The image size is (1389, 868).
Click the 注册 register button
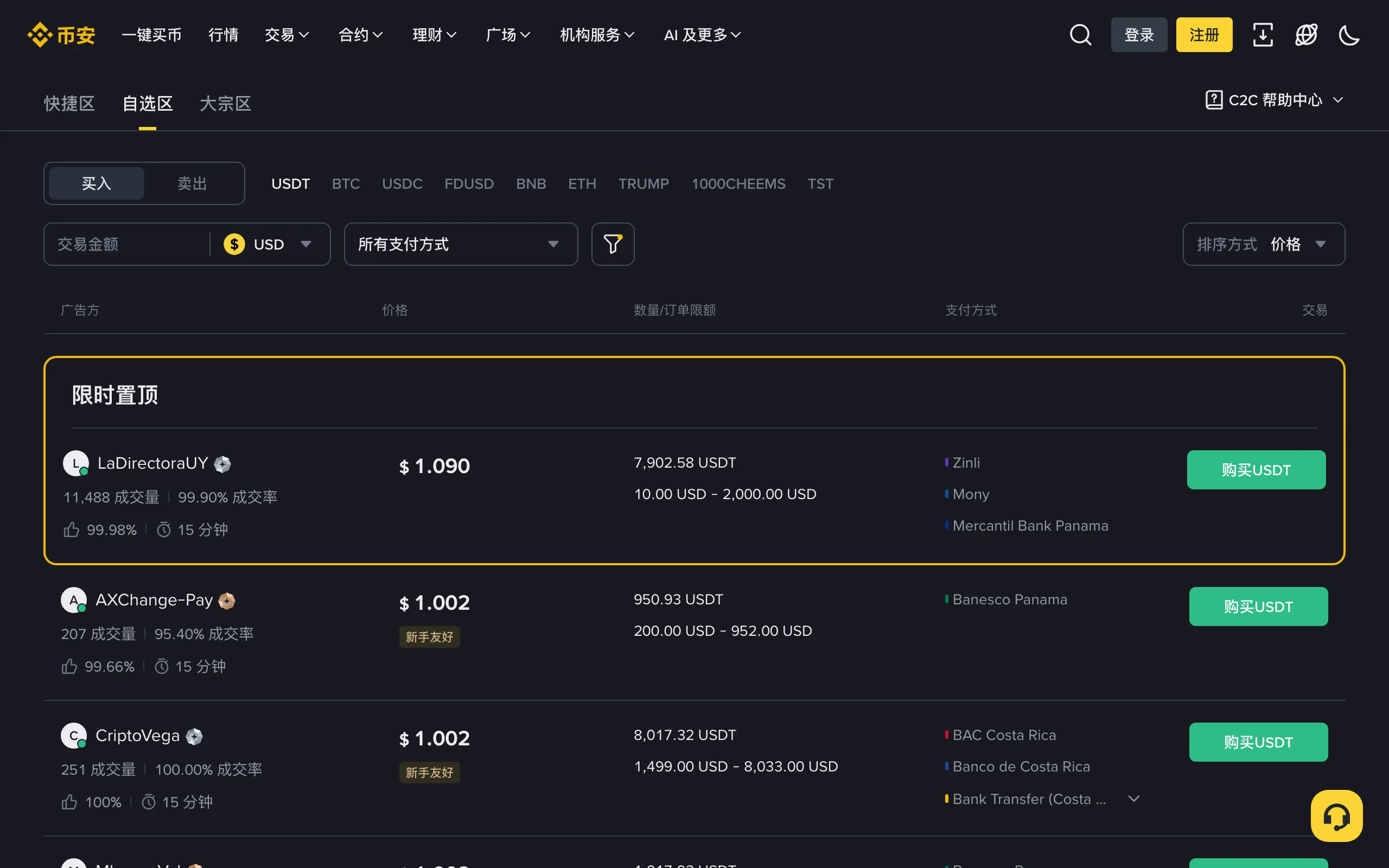[x=1203, y=35]
